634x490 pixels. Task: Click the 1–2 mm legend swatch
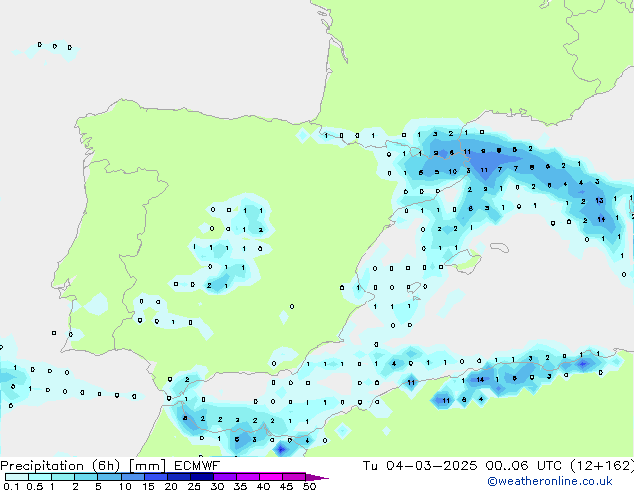coord(63,477)
